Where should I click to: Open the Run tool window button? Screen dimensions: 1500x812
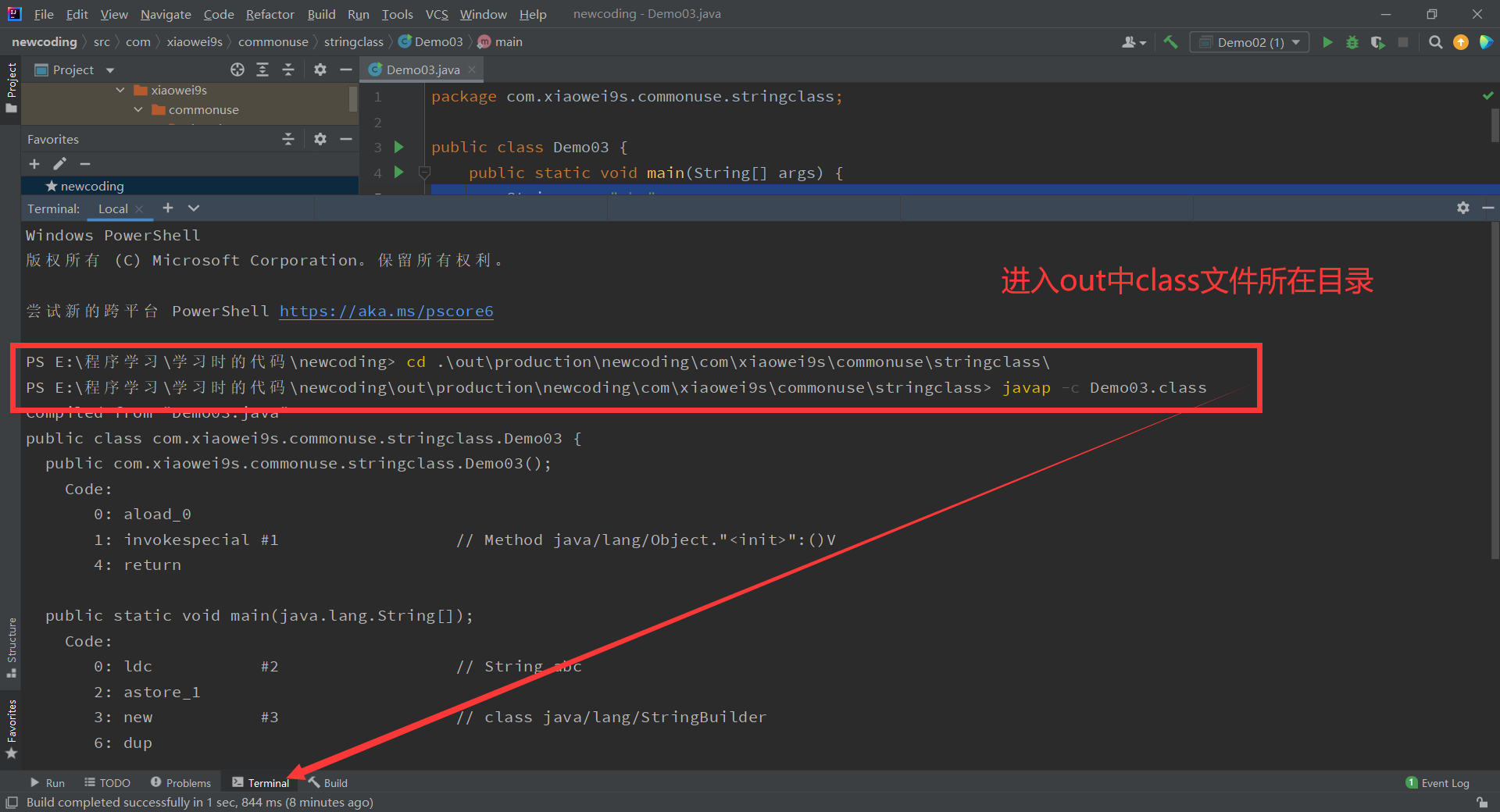(x=47, y=782)
